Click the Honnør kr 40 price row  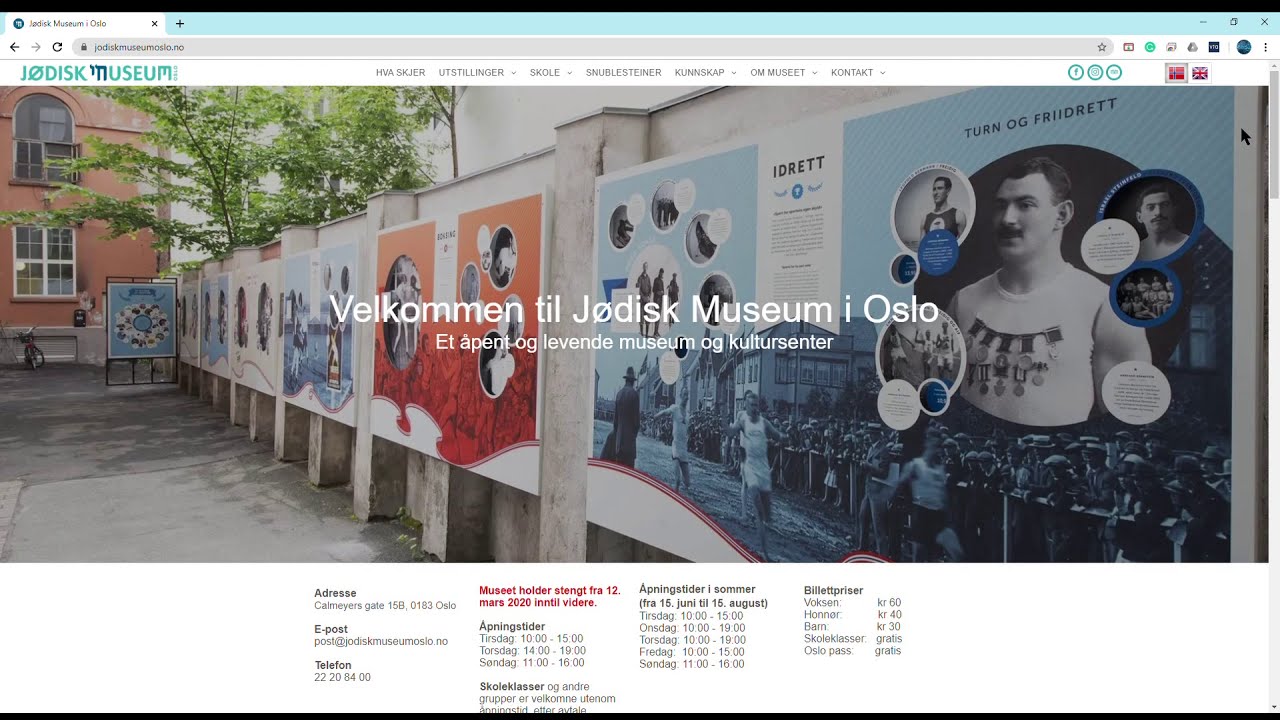click(852, 615)
